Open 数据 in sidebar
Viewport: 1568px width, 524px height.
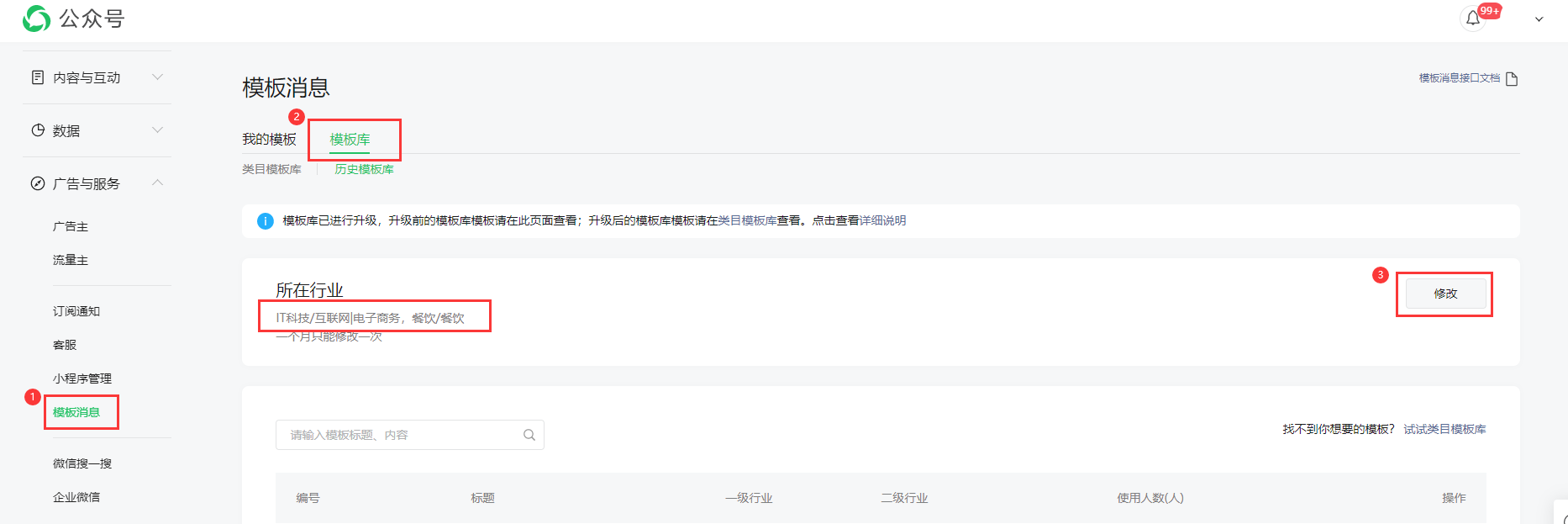(66, 130)
